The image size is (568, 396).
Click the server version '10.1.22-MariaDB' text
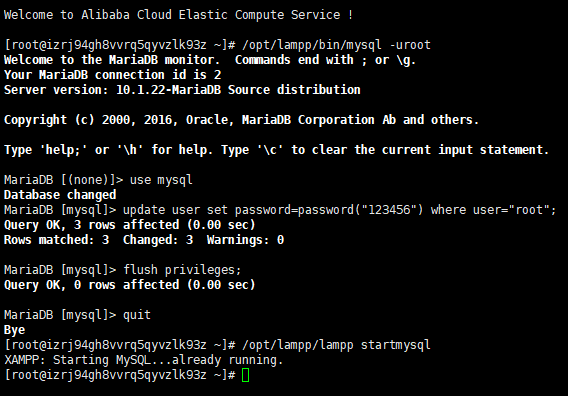point(168,90)
